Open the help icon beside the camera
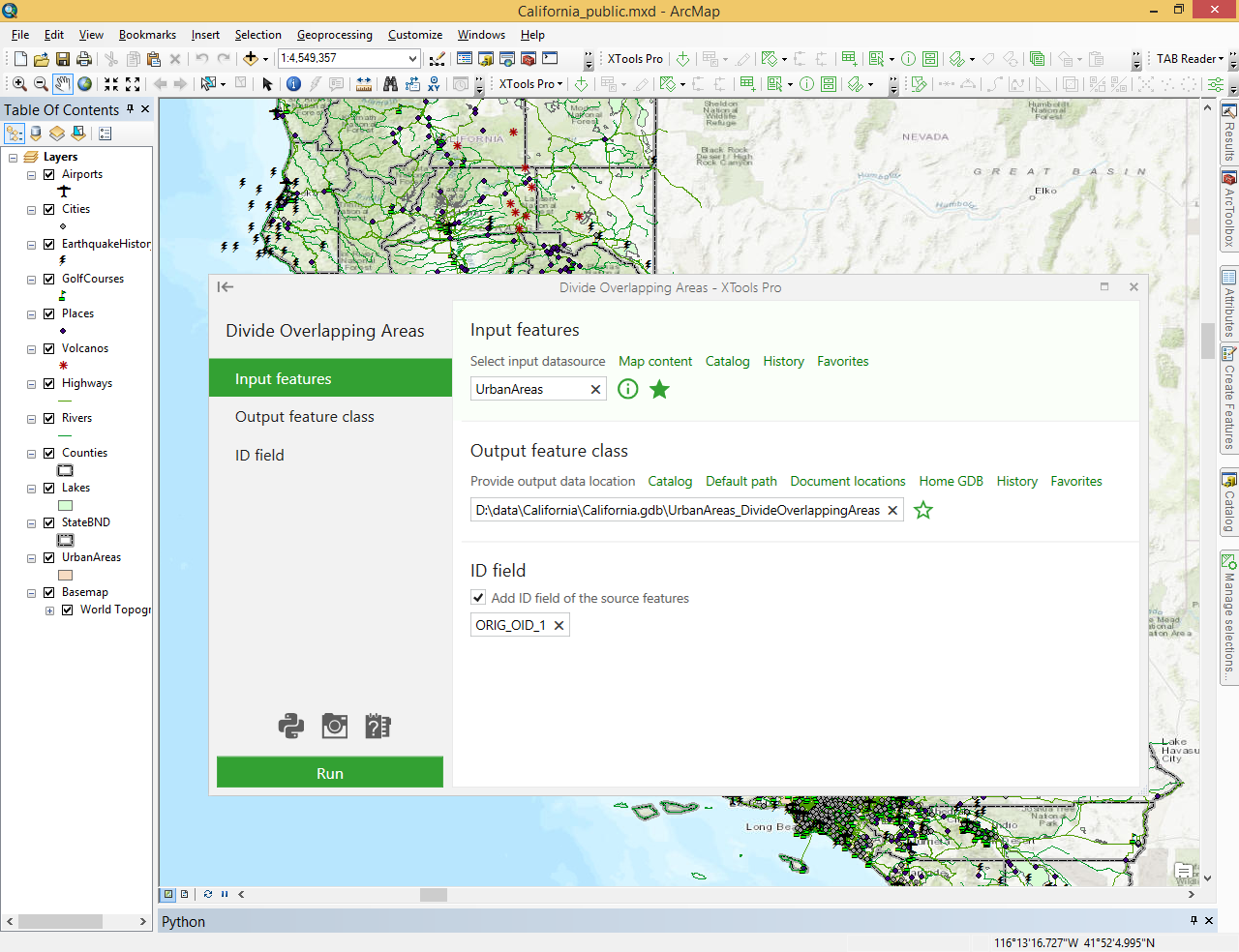 [x=378, y=726]
